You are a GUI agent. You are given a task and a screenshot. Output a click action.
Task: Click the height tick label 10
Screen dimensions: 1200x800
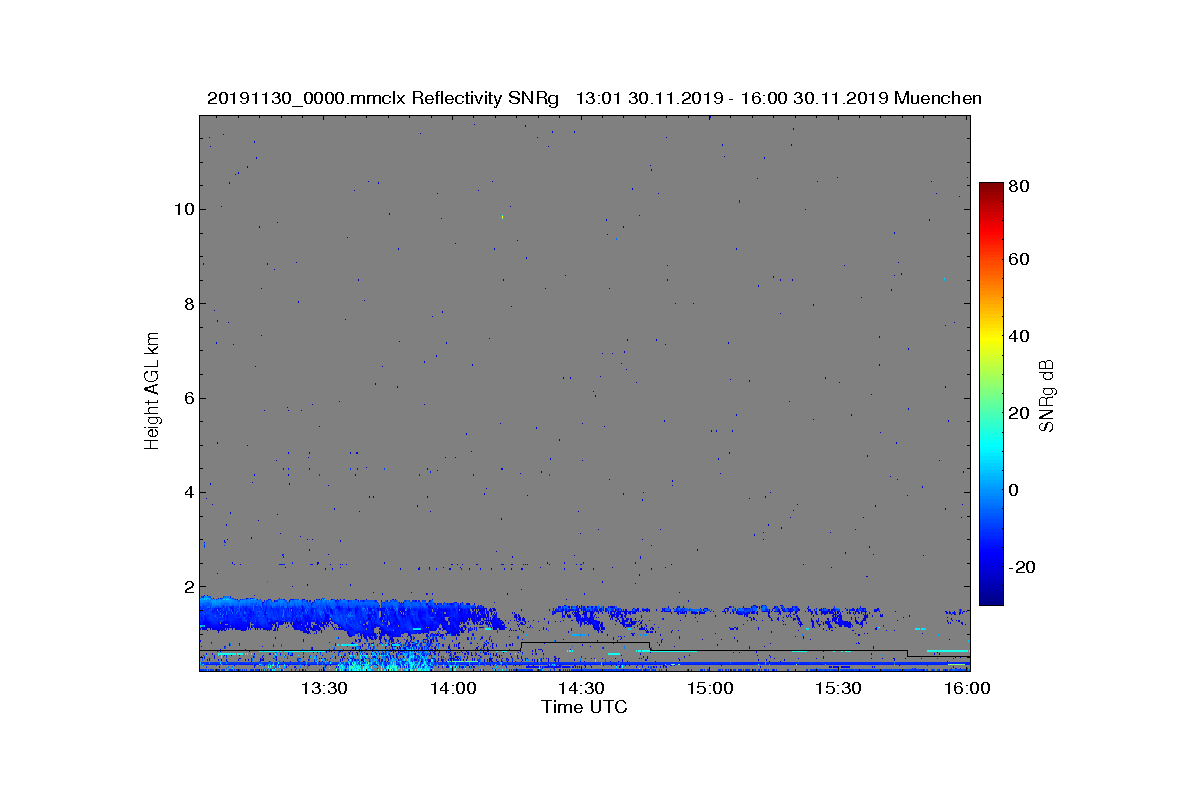183,209
